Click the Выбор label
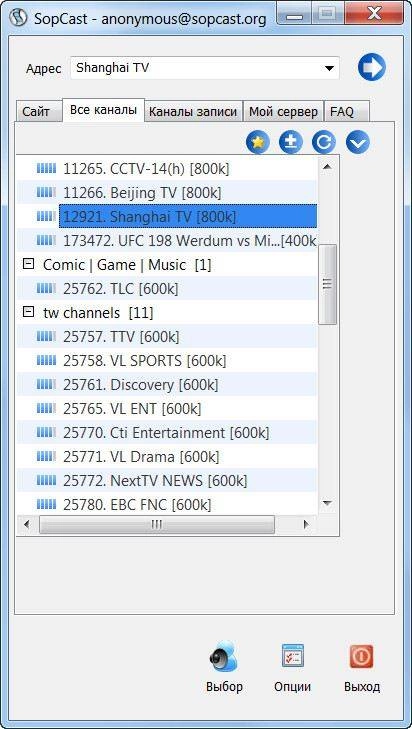The width and height of the screenshot is (412, 729). 224,686
